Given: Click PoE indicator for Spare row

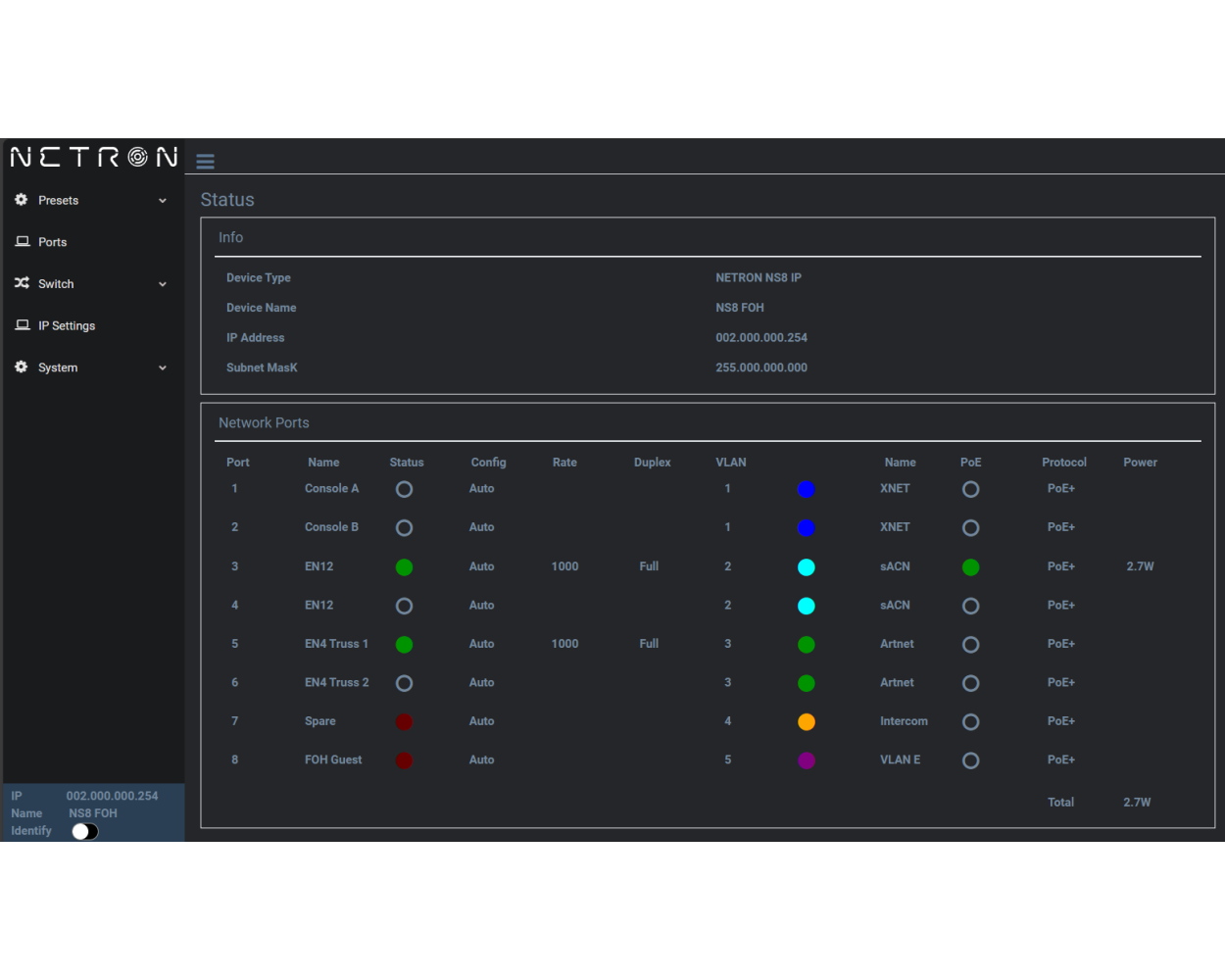Looking at the screenshot, I should tap(970, 721).
